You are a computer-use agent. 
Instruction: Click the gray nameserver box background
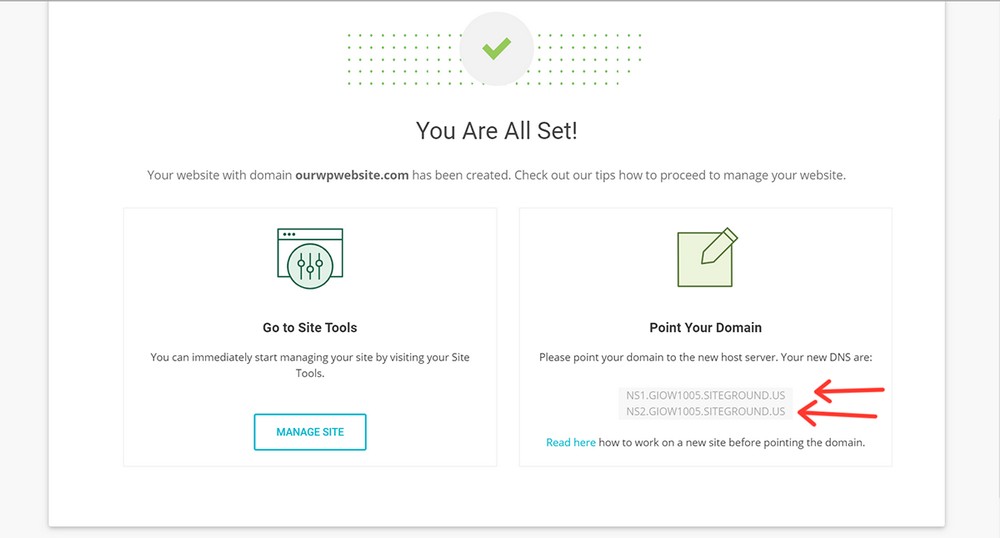[705, 404]
